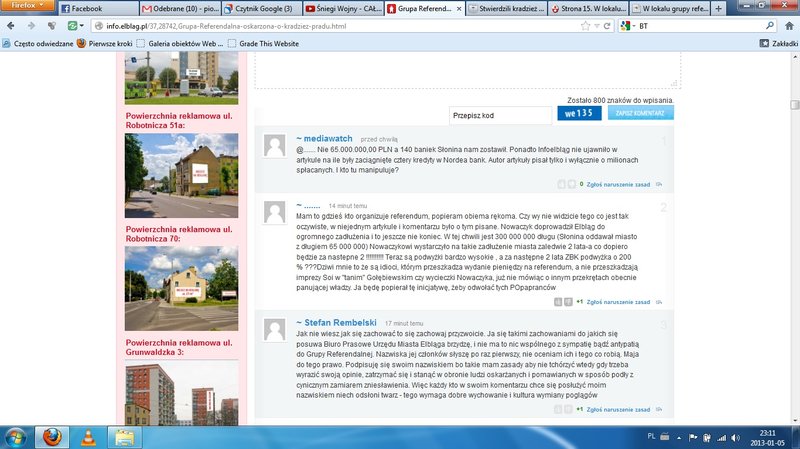800x449 pixels.
Task: Launch VLC from the taskbar
Action: 88,437
